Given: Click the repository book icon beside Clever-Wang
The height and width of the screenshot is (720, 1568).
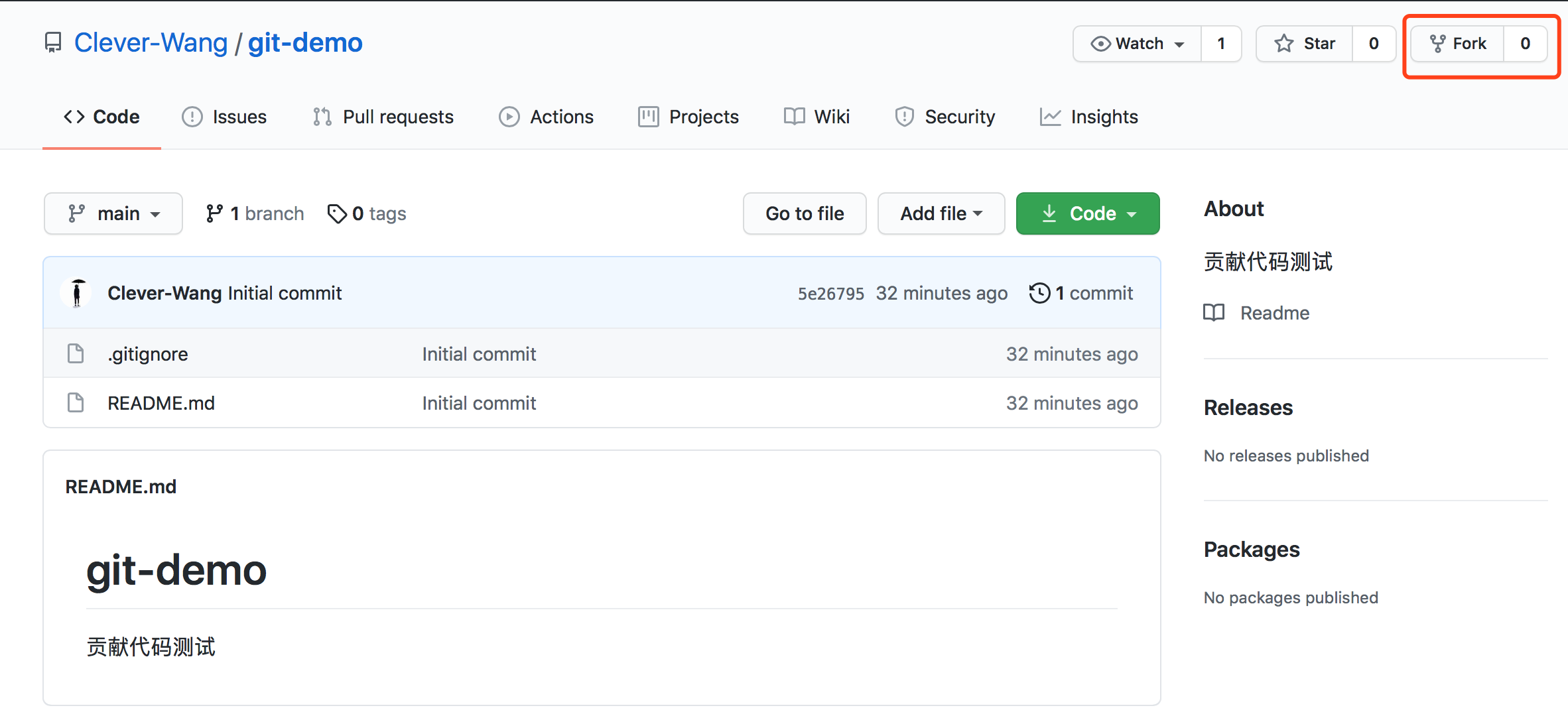Looking at the screenshot, I should tap(52, 42).
